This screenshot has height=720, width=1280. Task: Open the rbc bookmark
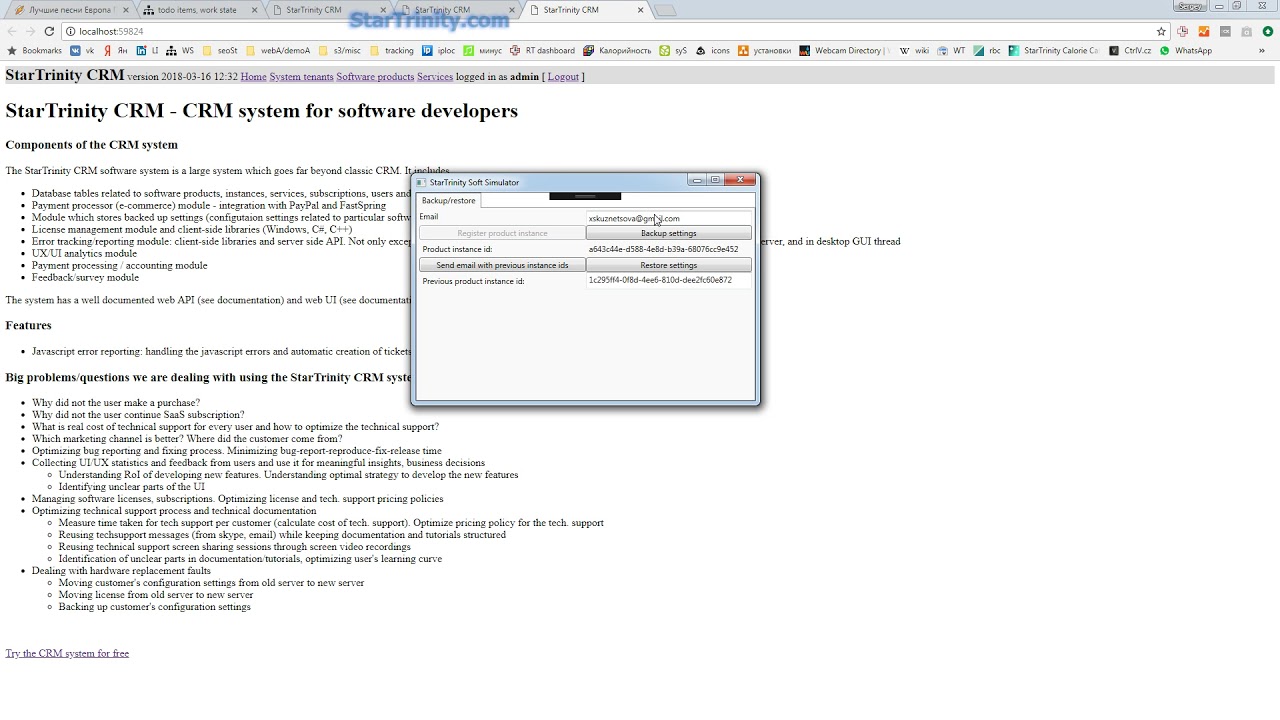987,51
